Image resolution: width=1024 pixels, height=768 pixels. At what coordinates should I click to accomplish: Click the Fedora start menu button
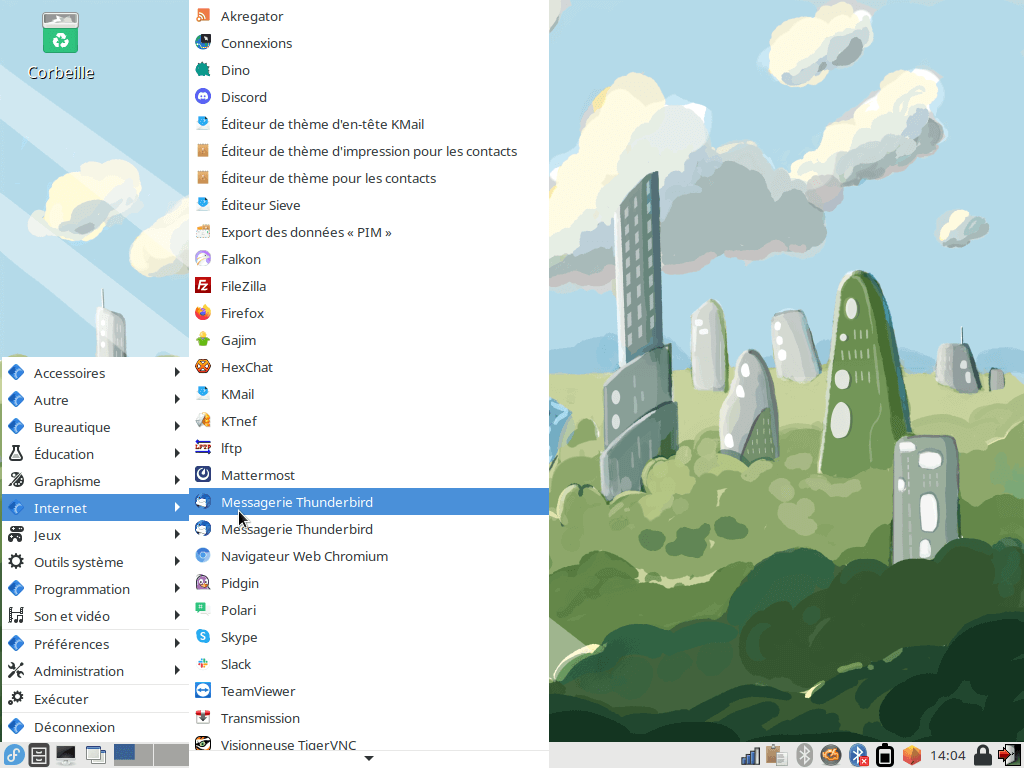pos(14,756)
